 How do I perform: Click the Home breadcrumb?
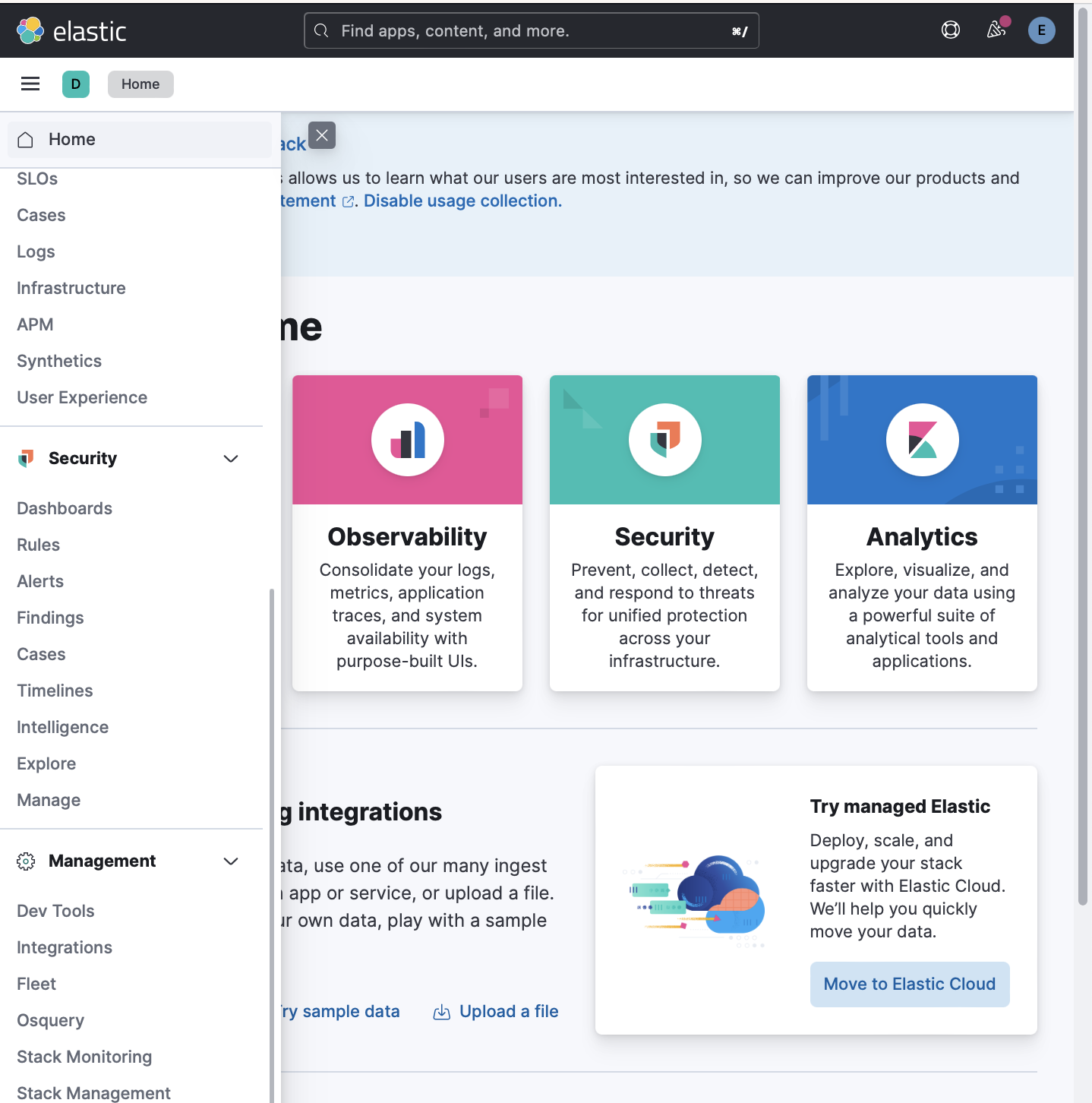click(x=140, y=84)
